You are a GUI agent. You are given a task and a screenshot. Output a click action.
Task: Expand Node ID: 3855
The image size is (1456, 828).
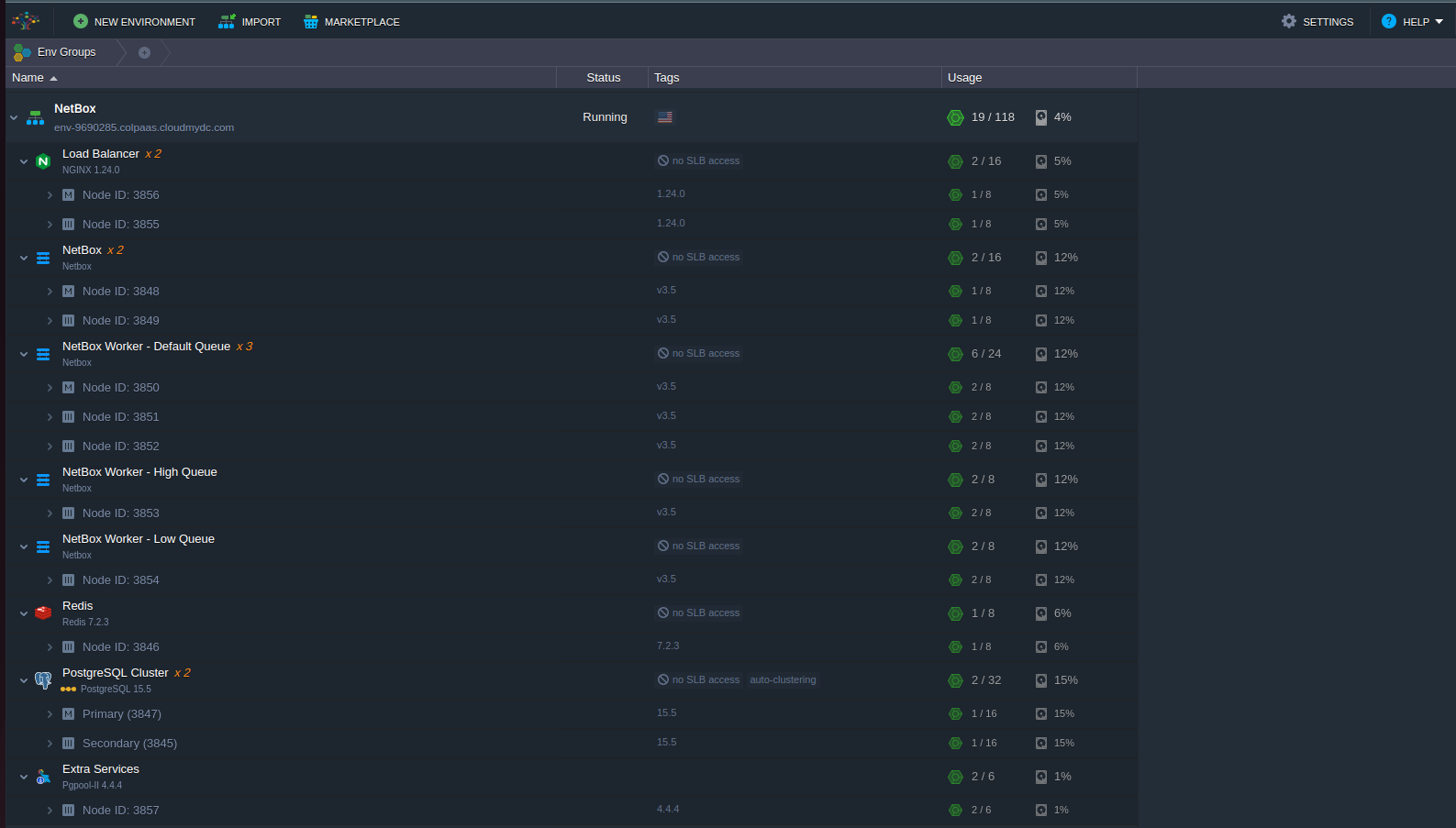pyautogui.click(x=50, y=225)
